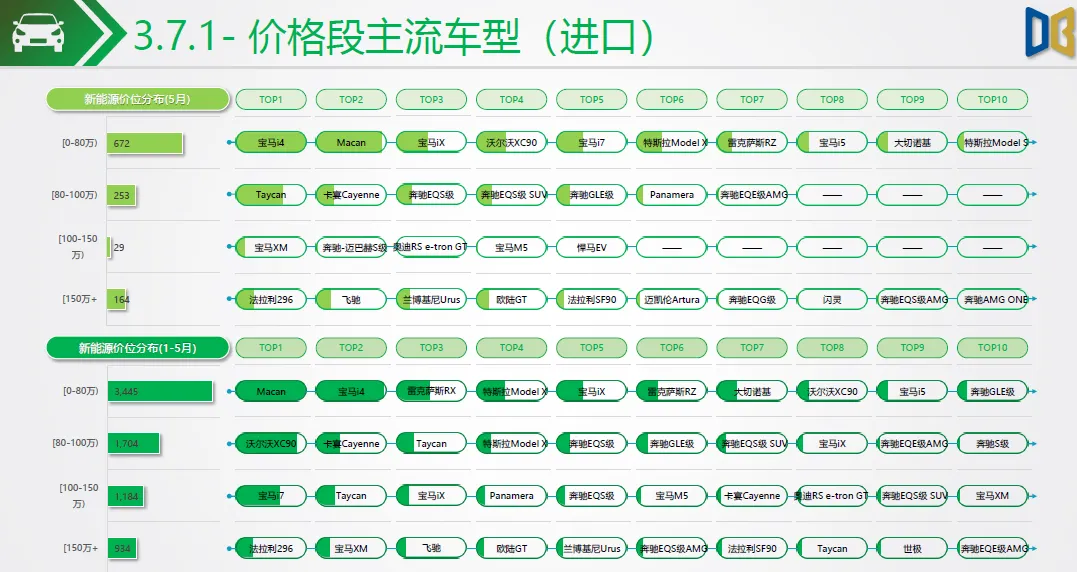Screen dimensions: 1077x572
Task: Click the 闪灵 pill
Action: (832, 299)
